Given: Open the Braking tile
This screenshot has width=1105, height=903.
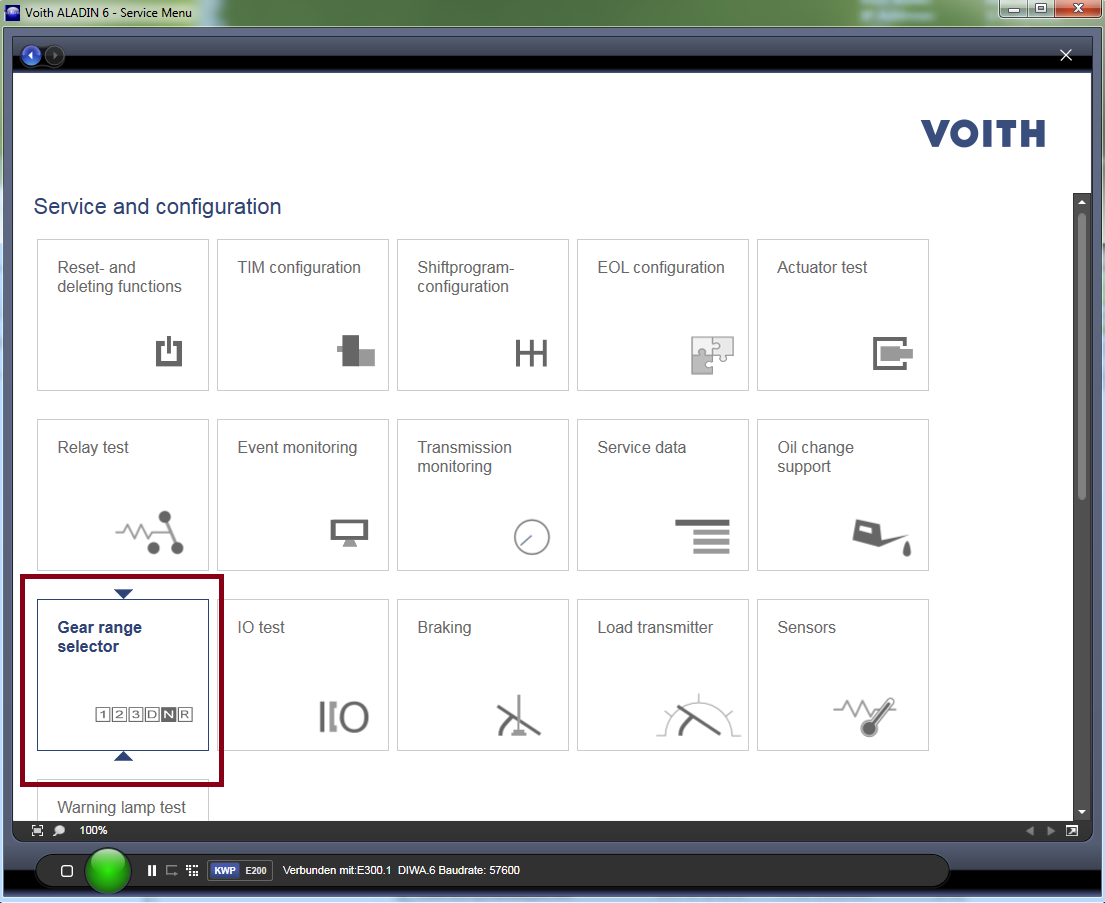Looking at the screenshot, I should pyautogui.click(x=483, y=675).
